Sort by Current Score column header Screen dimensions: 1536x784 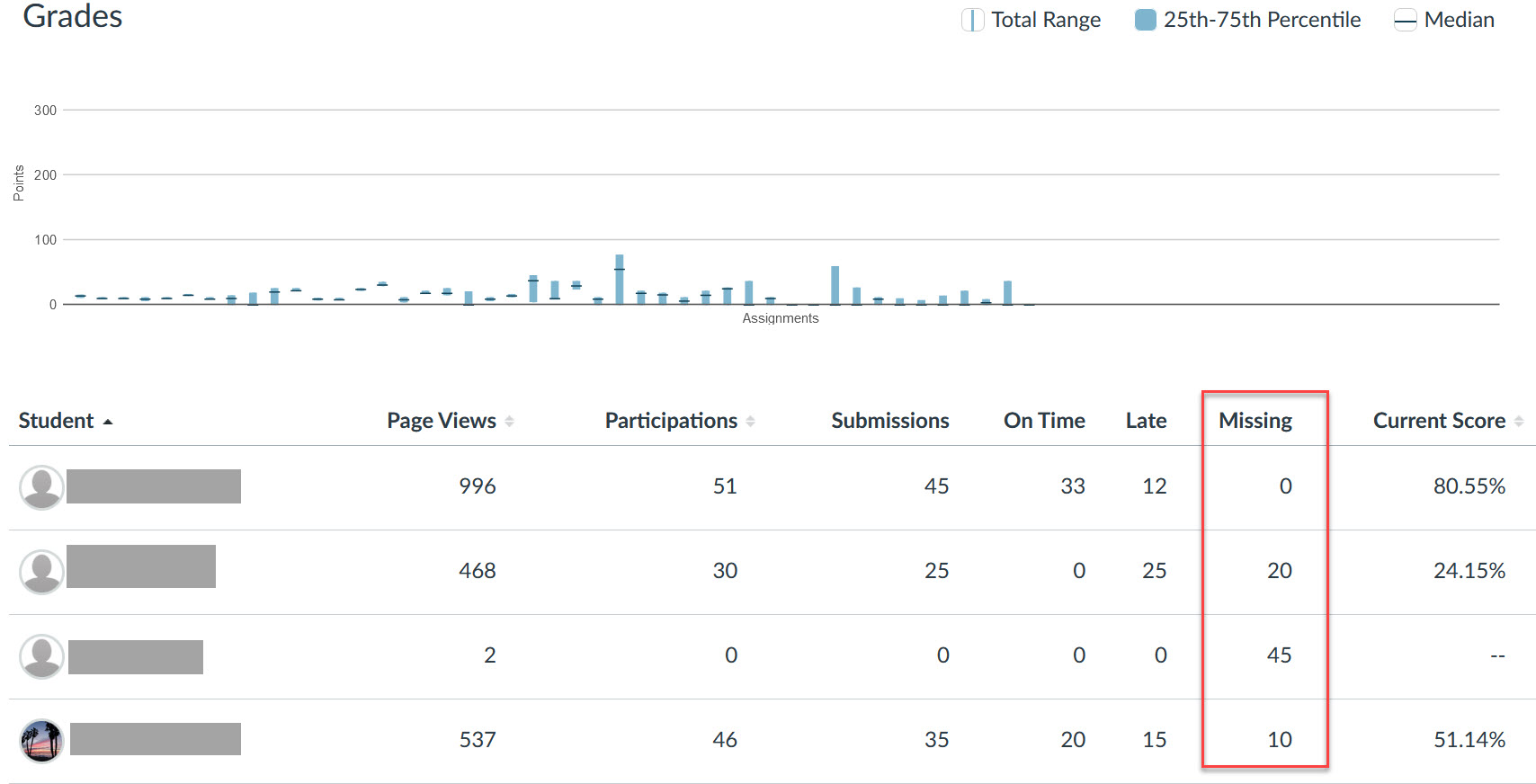coord(1439,421)
